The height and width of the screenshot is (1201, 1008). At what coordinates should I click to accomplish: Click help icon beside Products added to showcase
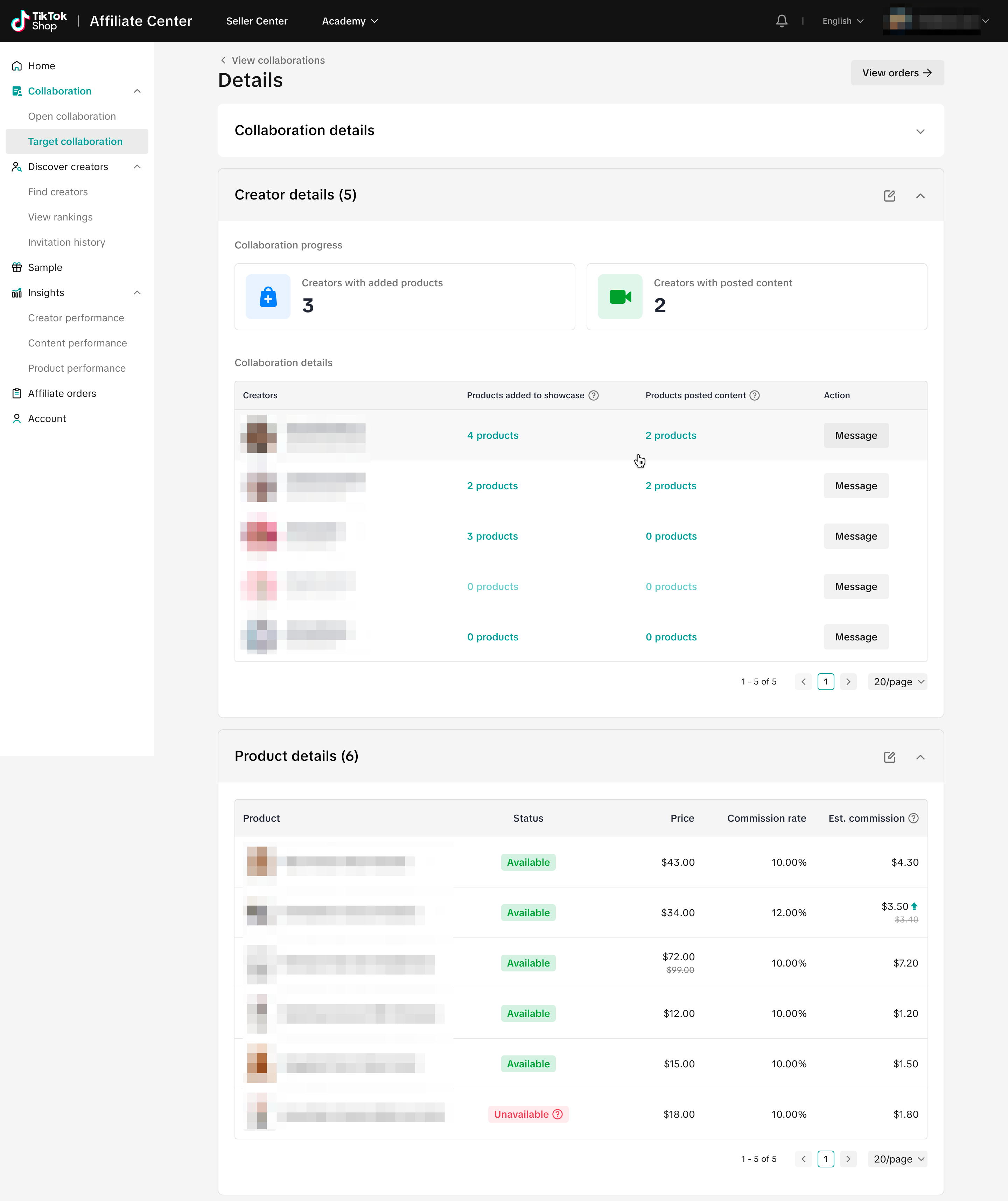pos(594,395)
